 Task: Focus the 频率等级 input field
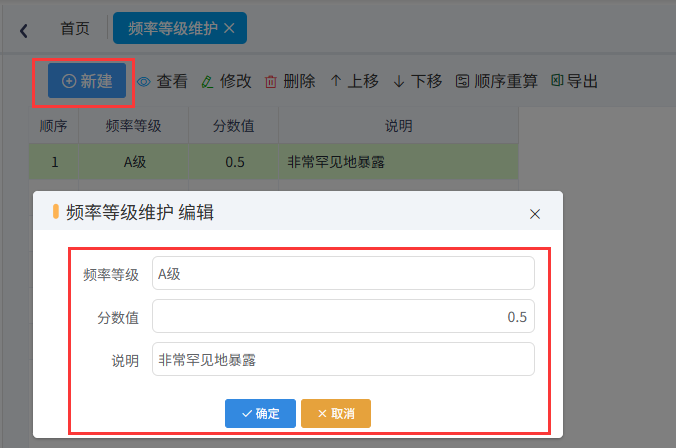(343, 273)
